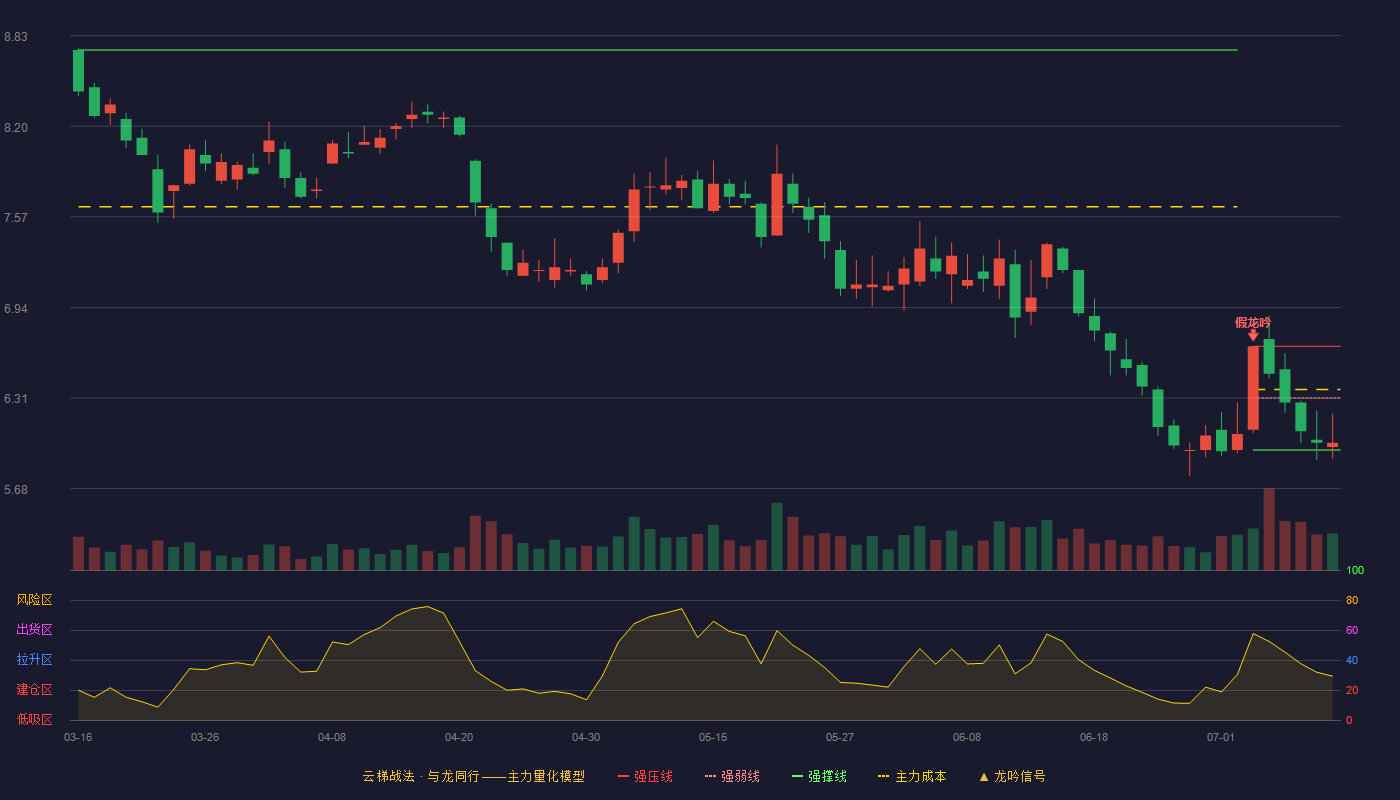
Task: Click the 龙吟信号 triangle legend icon
Action: point(983,777)
